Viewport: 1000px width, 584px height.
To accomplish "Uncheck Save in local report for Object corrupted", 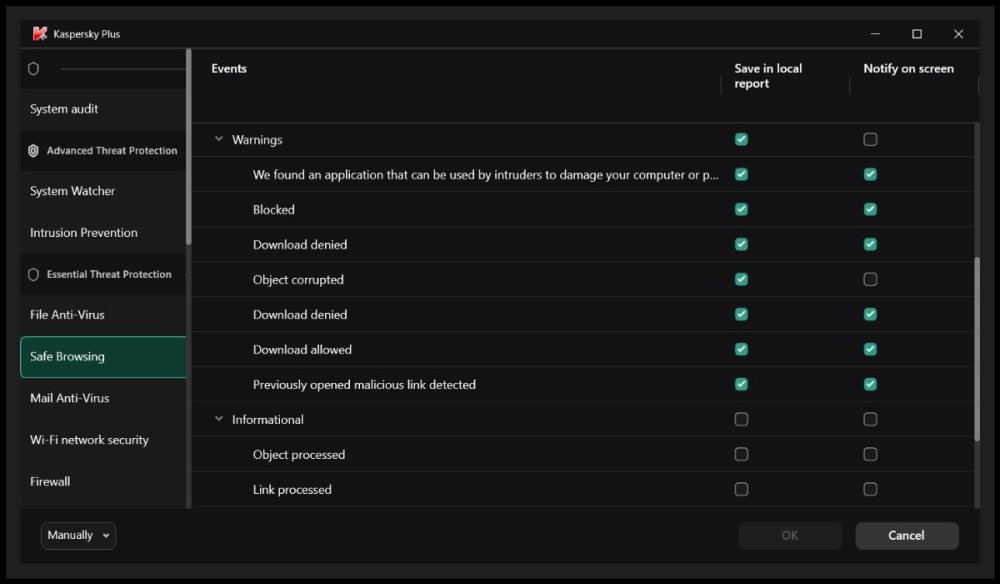I will pos(741,279).
